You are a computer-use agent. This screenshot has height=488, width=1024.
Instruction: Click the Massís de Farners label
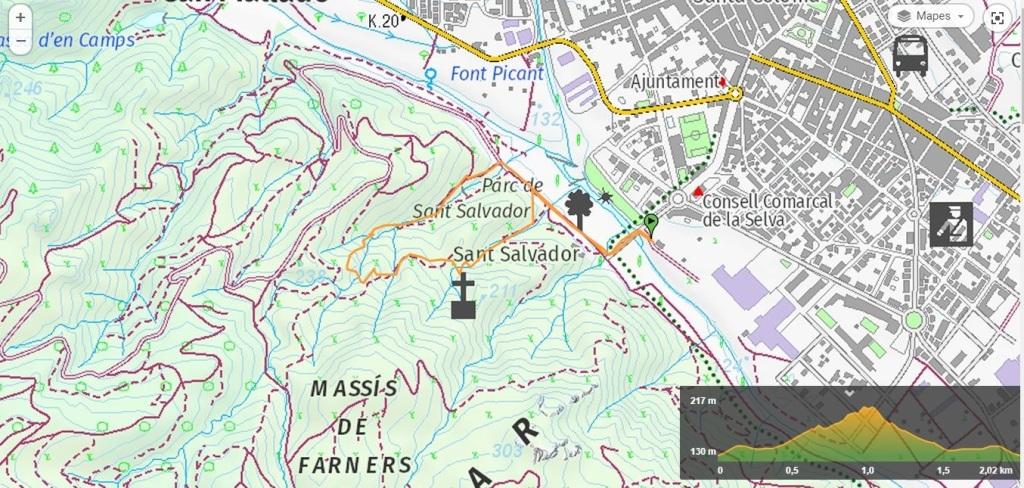(354, 427)
